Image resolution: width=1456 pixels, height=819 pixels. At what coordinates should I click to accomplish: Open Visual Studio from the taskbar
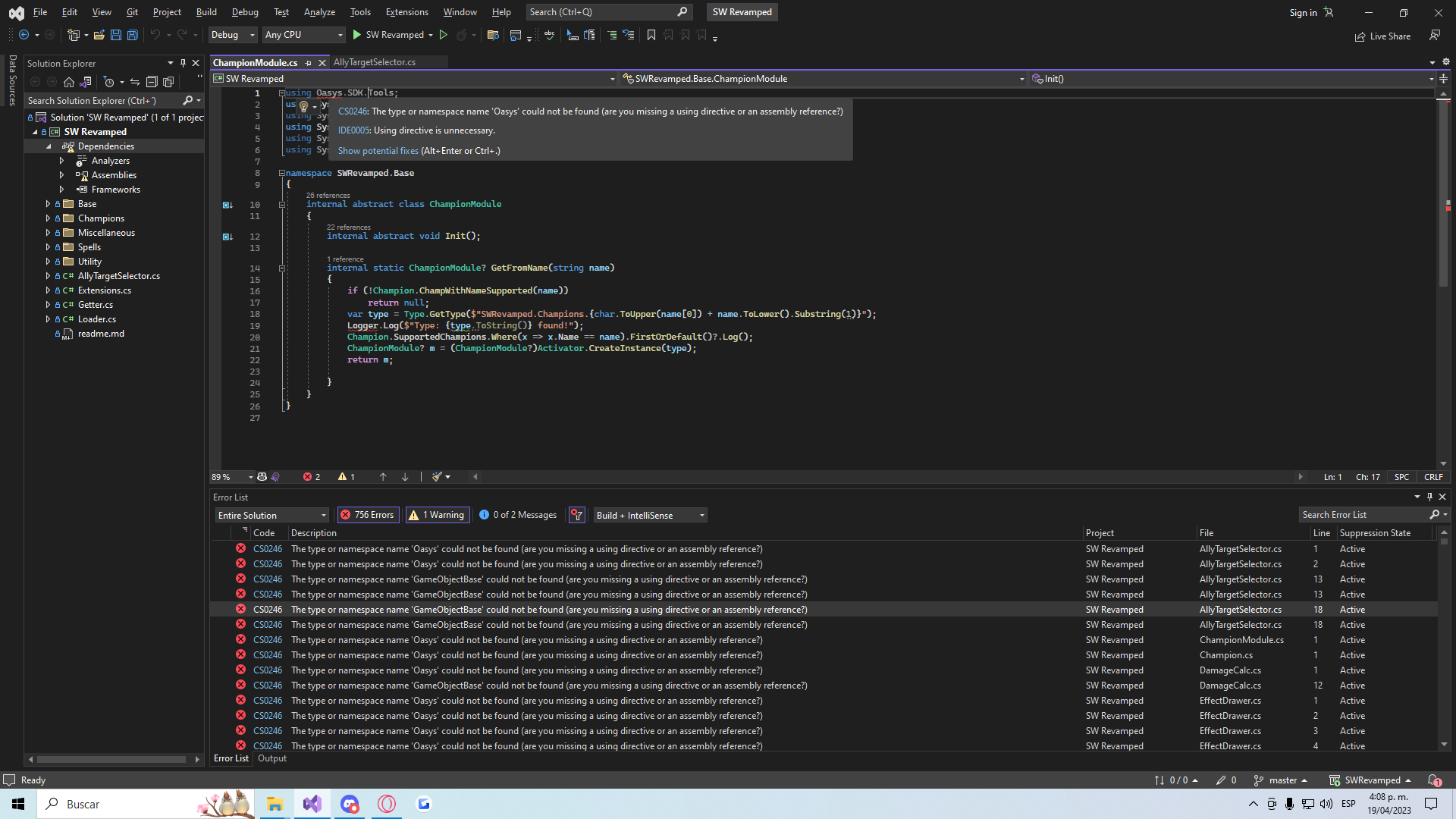[x=312, y=804]
